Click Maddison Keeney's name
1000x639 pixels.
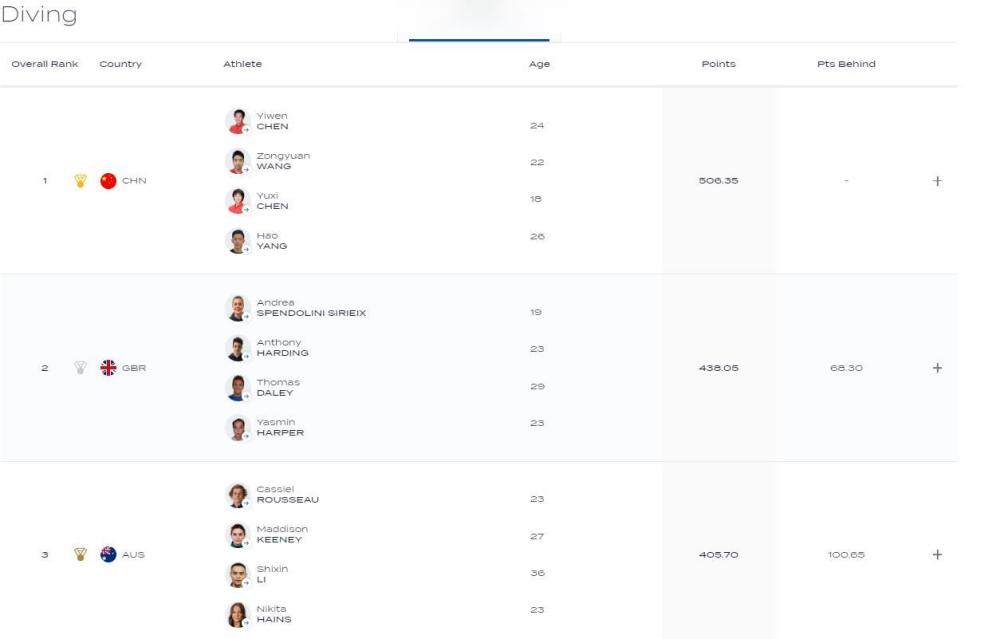pyautogui.click(x=283, y=535)
